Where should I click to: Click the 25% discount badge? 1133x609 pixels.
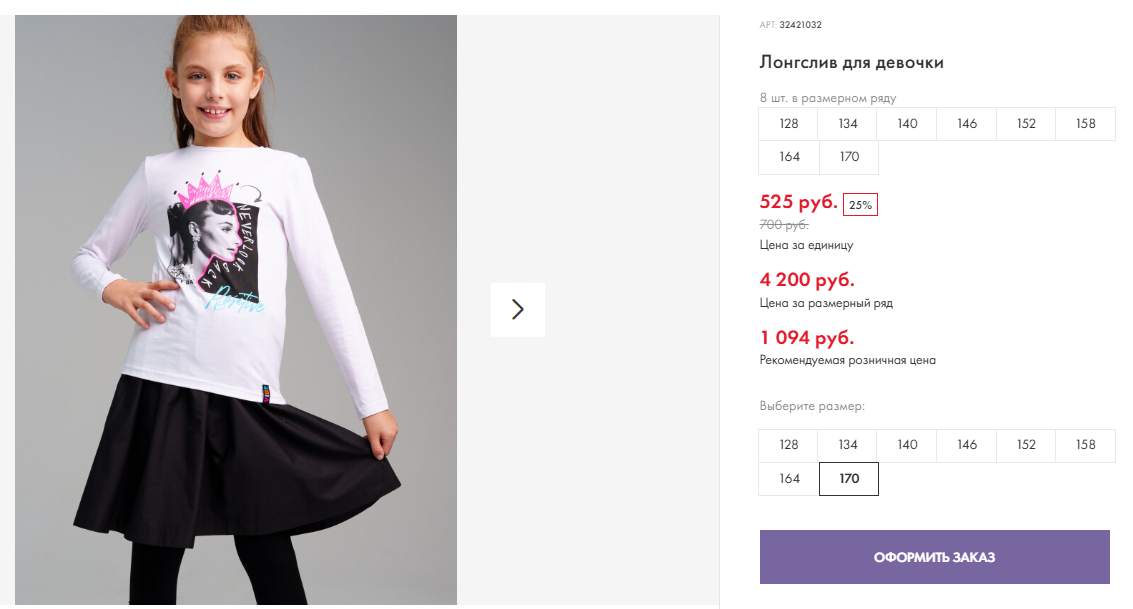click(x=860, y=205)
